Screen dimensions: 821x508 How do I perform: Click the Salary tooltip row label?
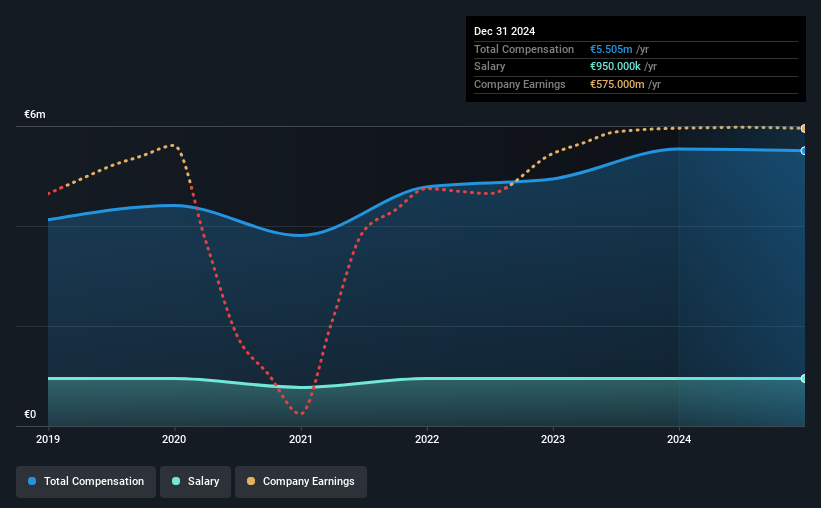pyautogui.click(x=490, y=67)
